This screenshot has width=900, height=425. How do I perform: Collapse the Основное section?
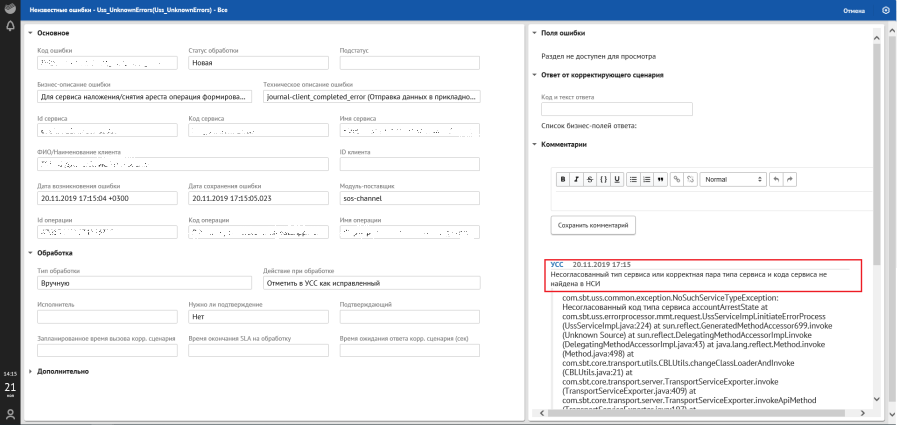[30, 33]
